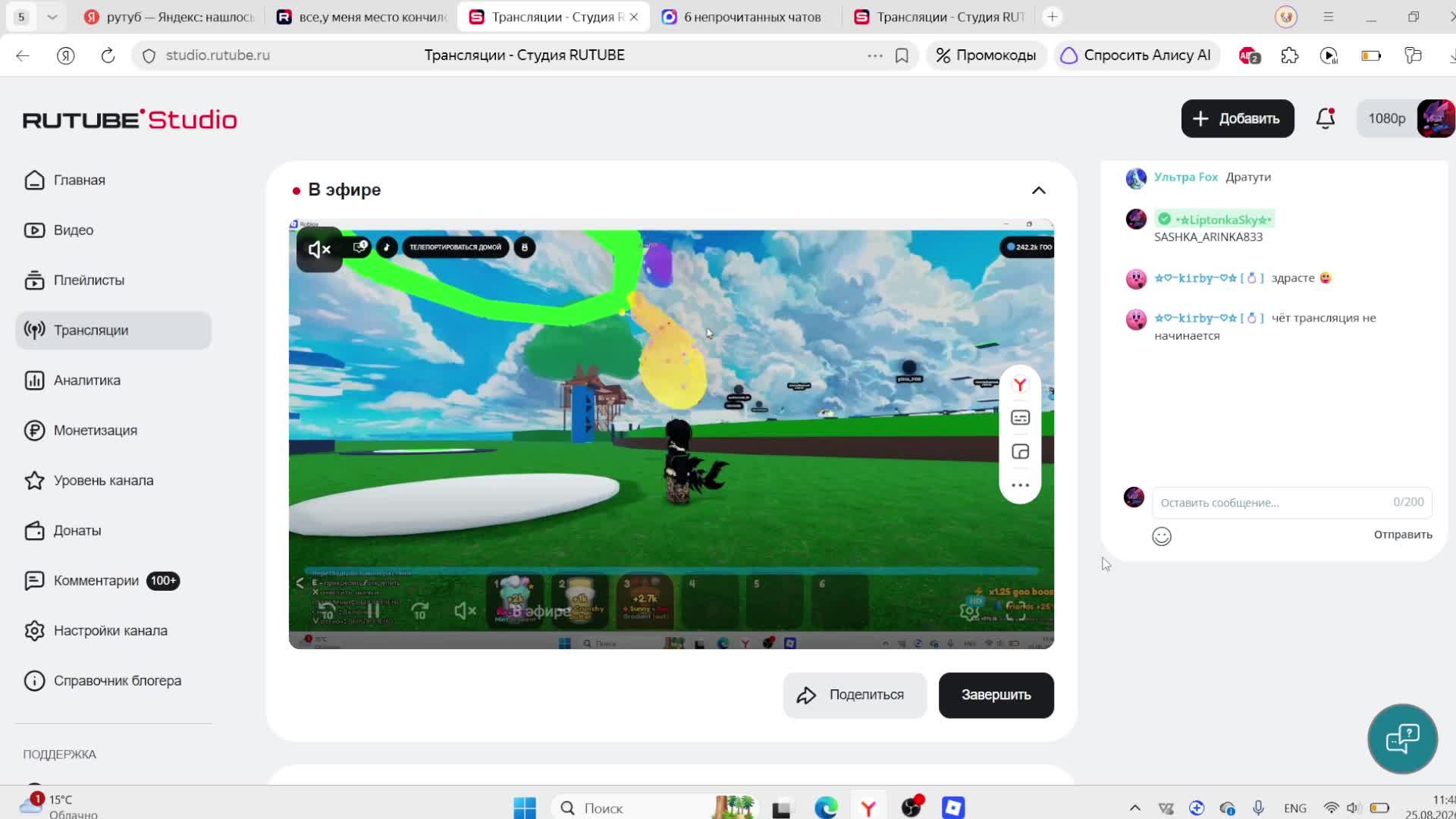Click the stream progress bar
The height and width of the screenshot is (819, 1456).
(671, 571)
